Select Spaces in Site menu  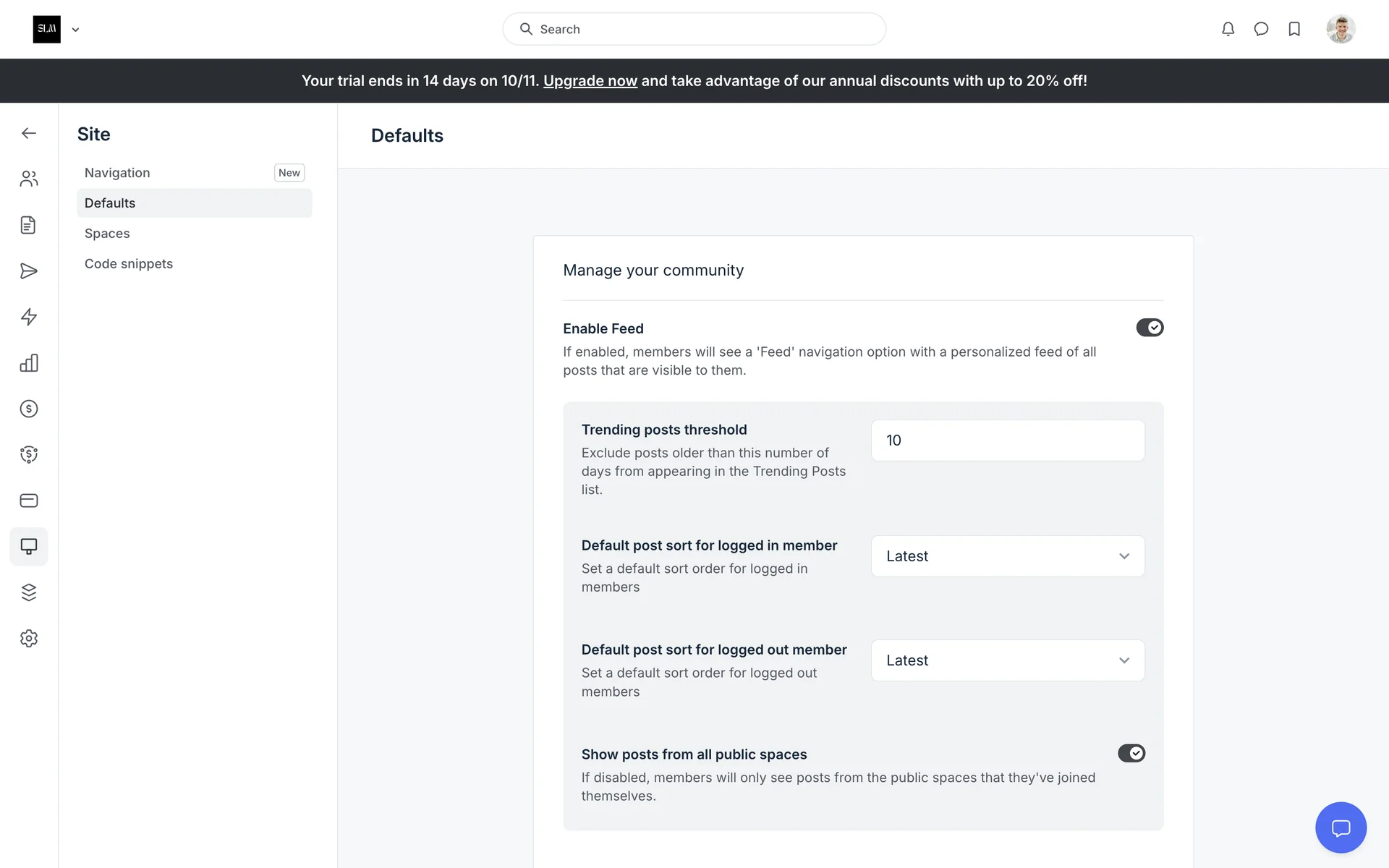(107, 234)
